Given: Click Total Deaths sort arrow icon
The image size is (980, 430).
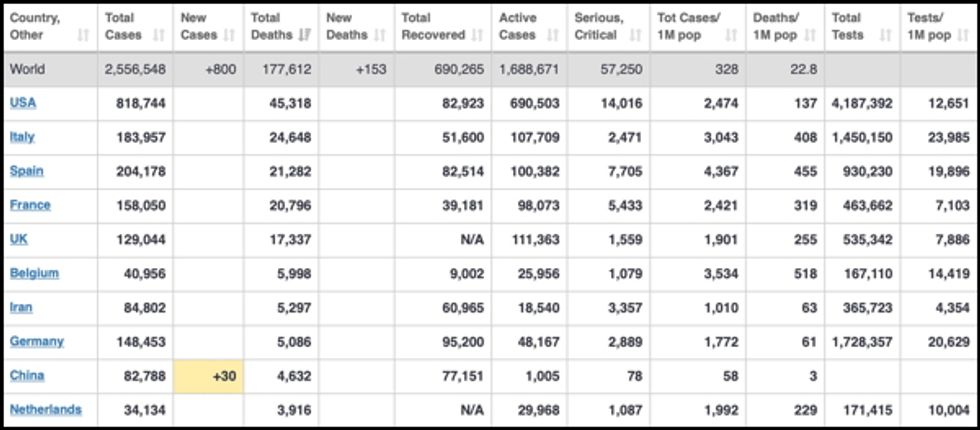Looking at the screenshot, I should (x=305, y=36).
